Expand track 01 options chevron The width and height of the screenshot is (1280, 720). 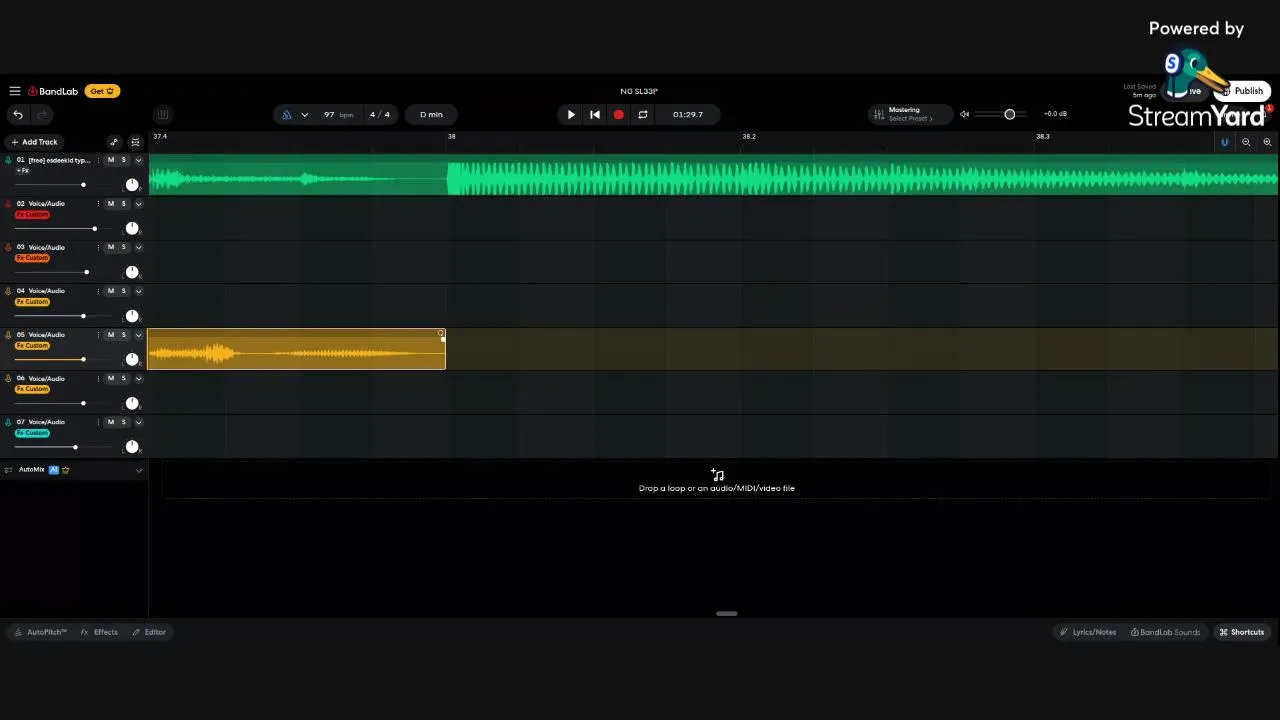[x=138, y=161]
